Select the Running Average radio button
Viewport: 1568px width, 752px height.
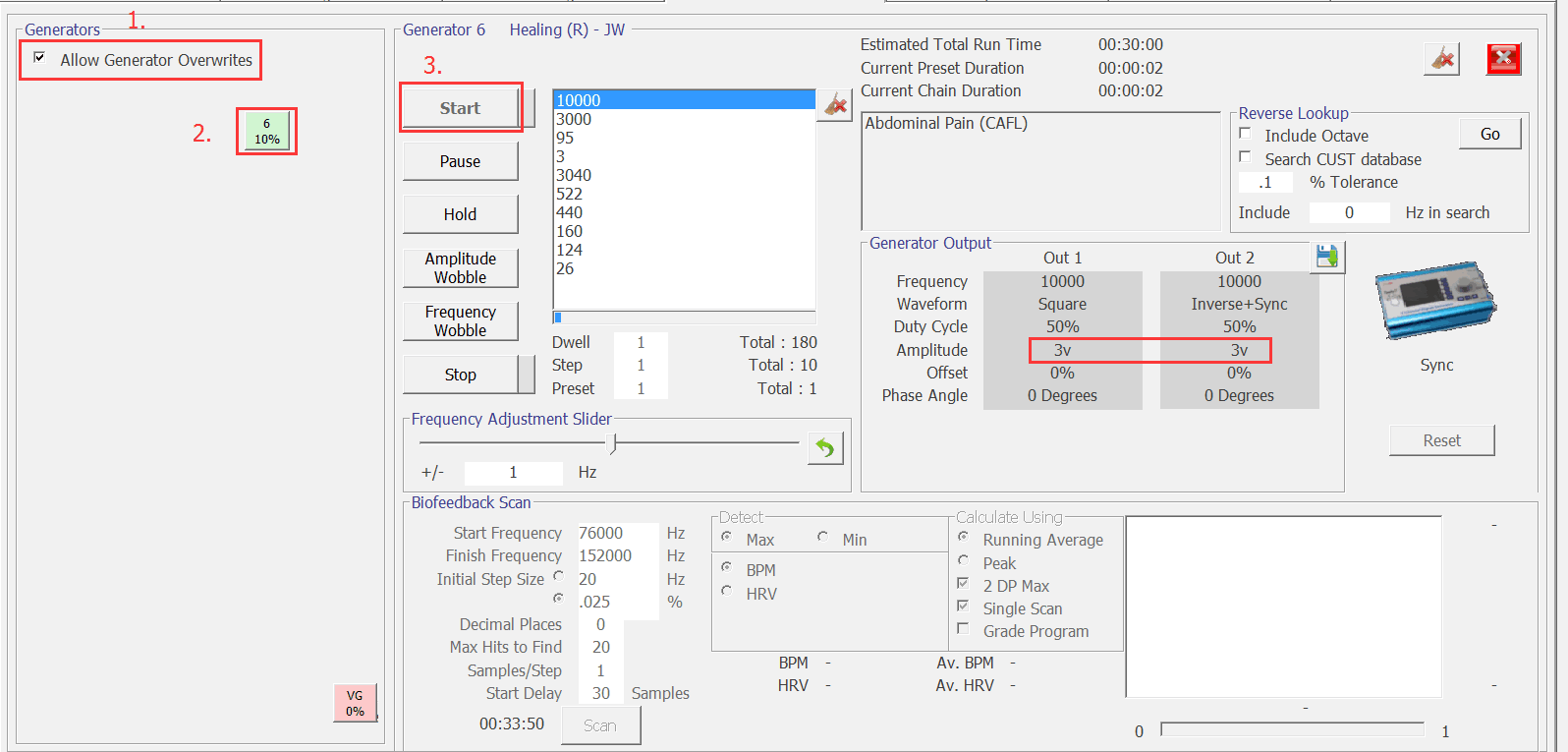point(963,537)
